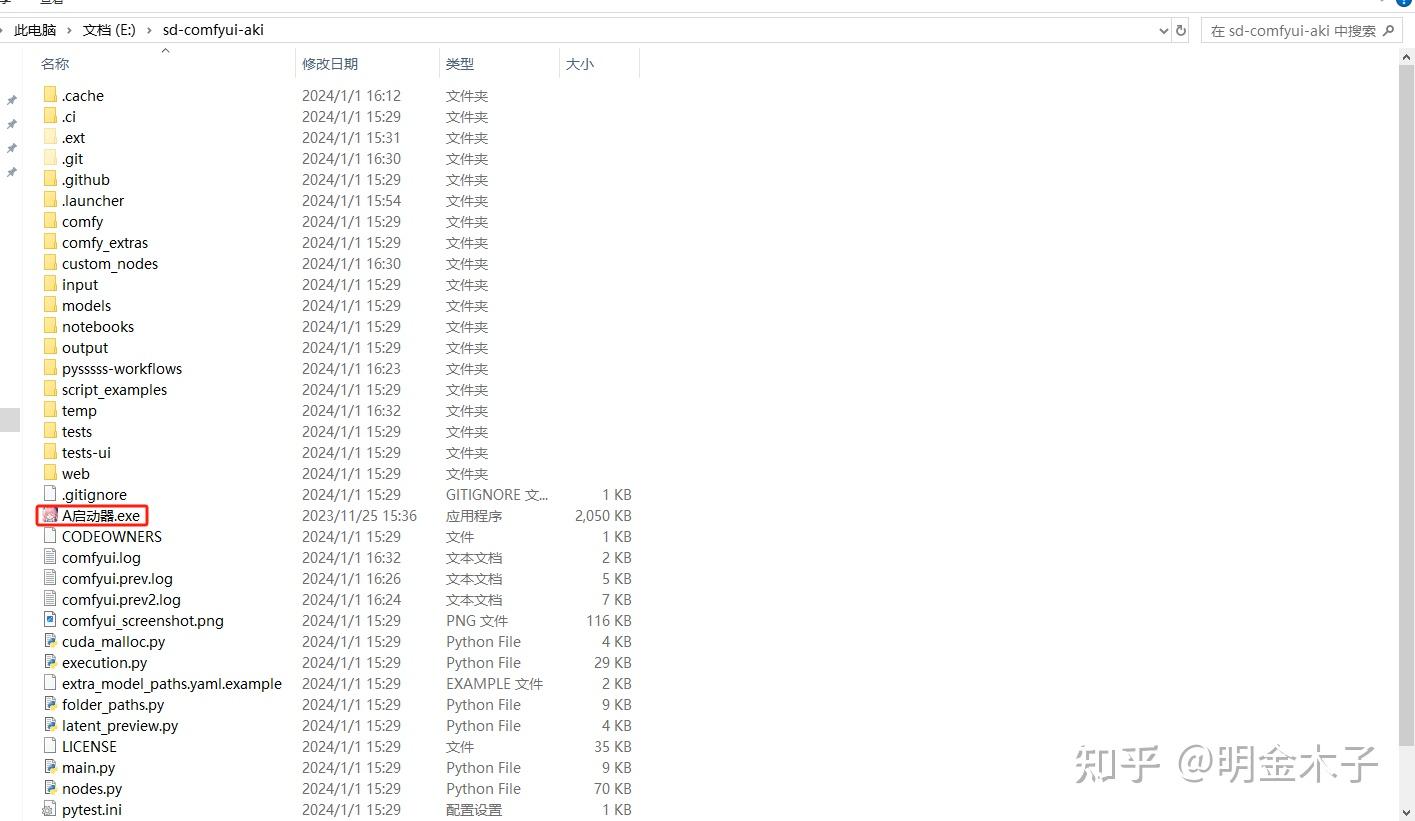Screen dimensions: 1415x821
Task: Click the nodes.py file icon
Action: (50, 788)
